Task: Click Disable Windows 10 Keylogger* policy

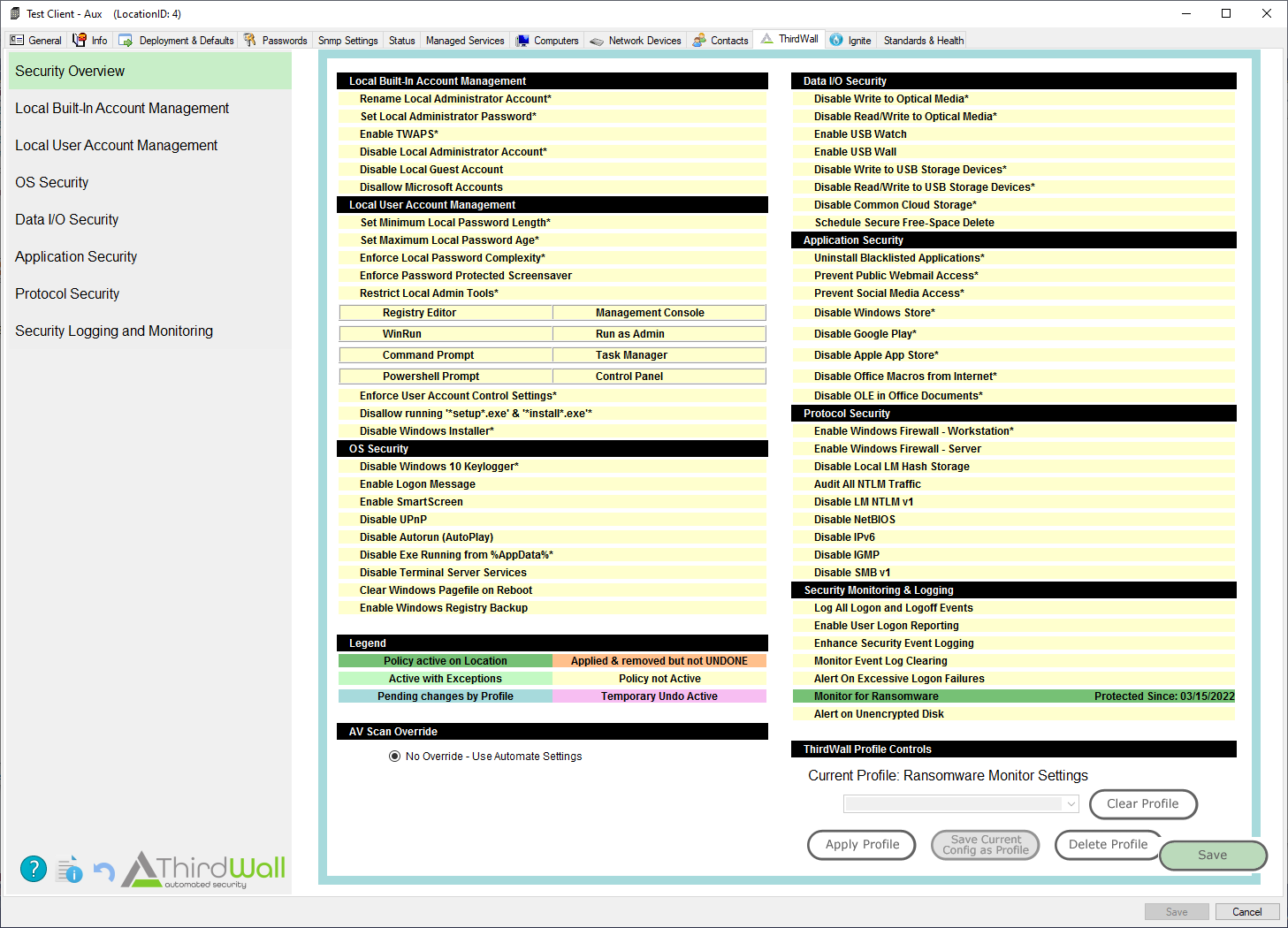Action: (553, 466)
